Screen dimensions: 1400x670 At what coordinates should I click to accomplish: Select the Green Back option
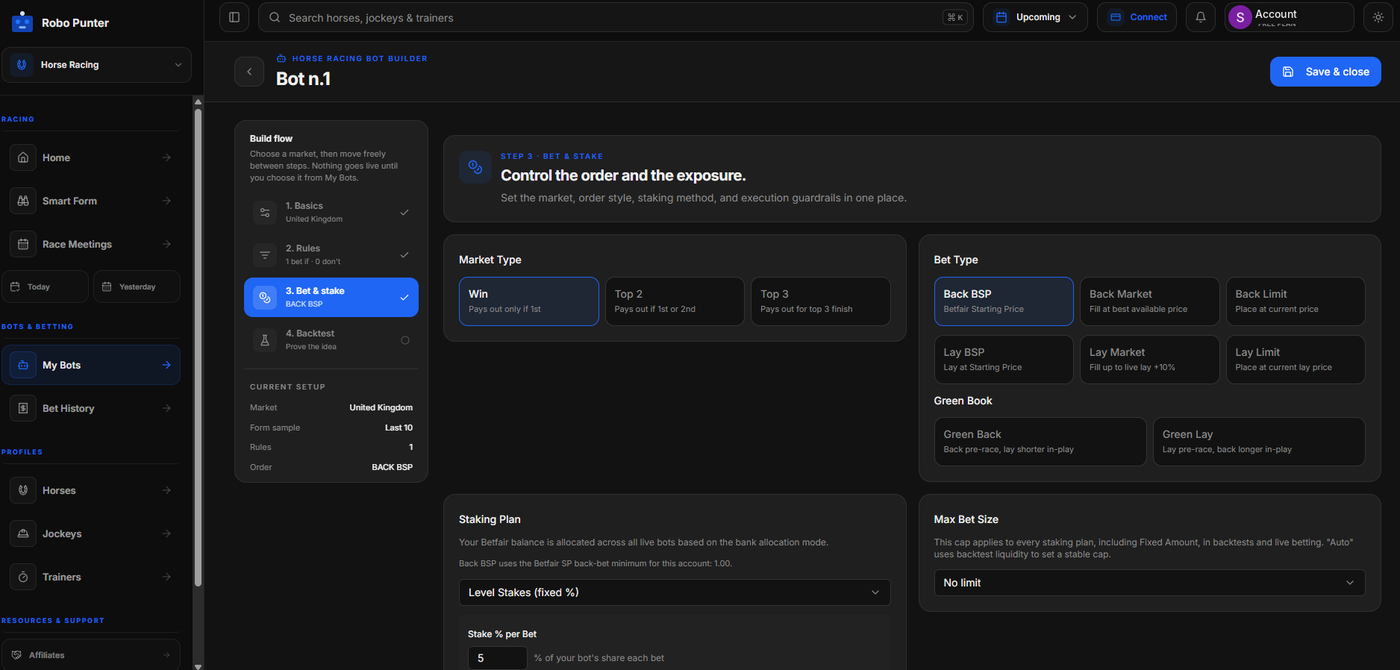(1040, 441)
